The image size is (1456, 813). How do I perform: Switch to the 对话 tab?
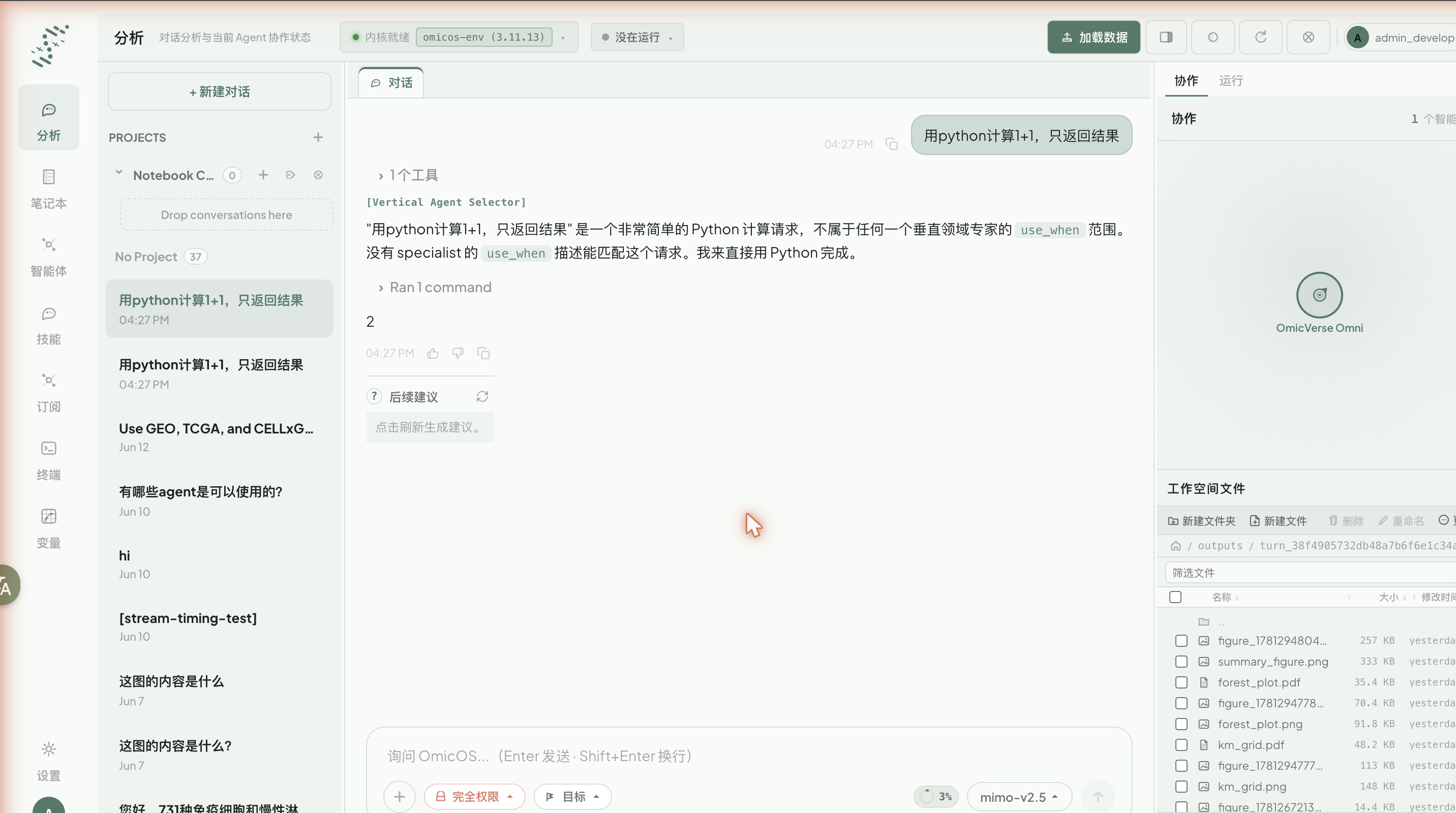391,83
